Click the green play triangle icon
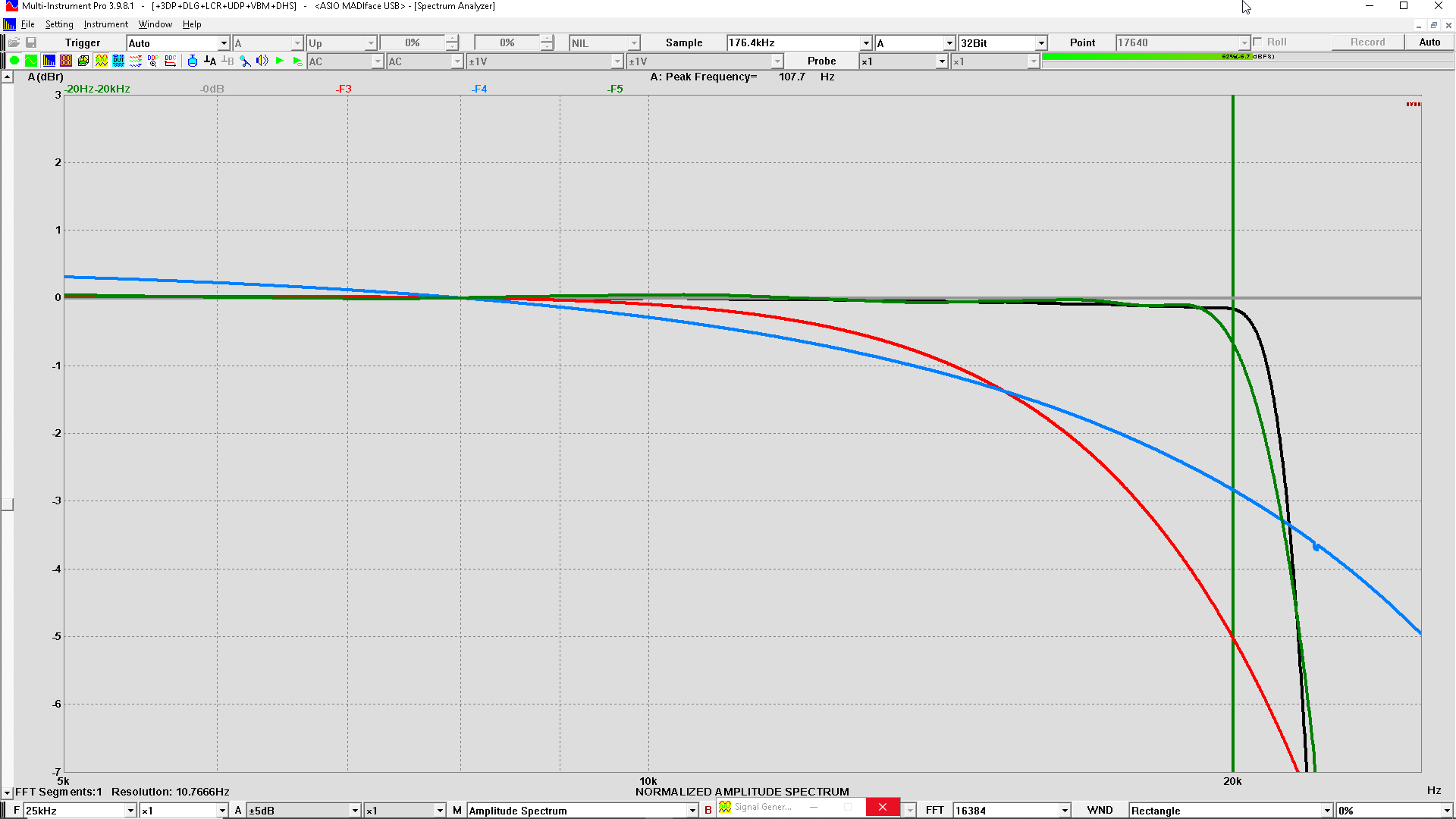This screenshot has height=819, width=1456. coord(280,61)
